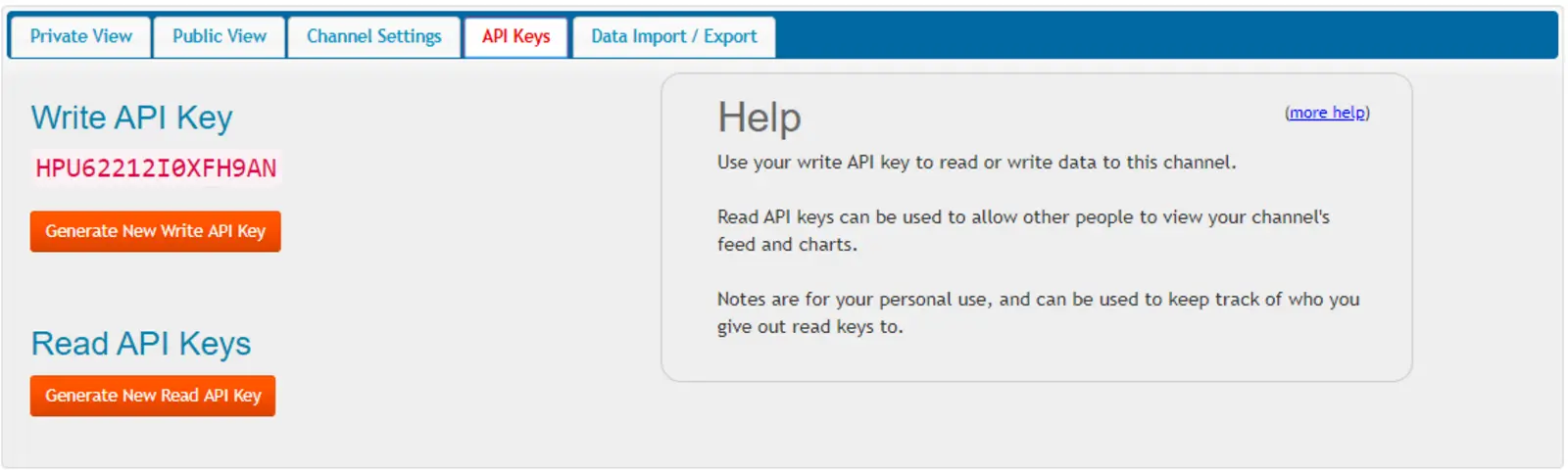This screenshot has height=474, width=1568.
Task: Select the API Keys tab
Action: tap(515, 36)
